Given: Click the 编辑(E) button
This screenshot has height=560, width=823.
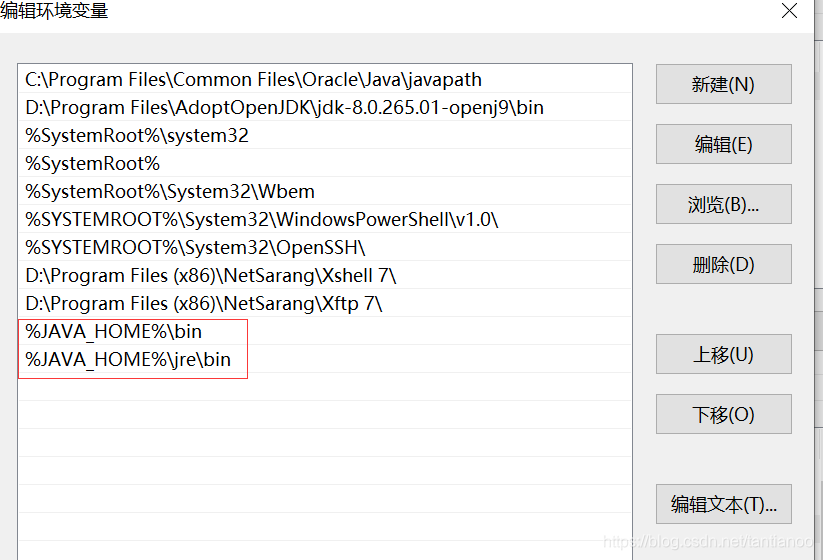Looking at the screenshot, I should click(723, 144).
